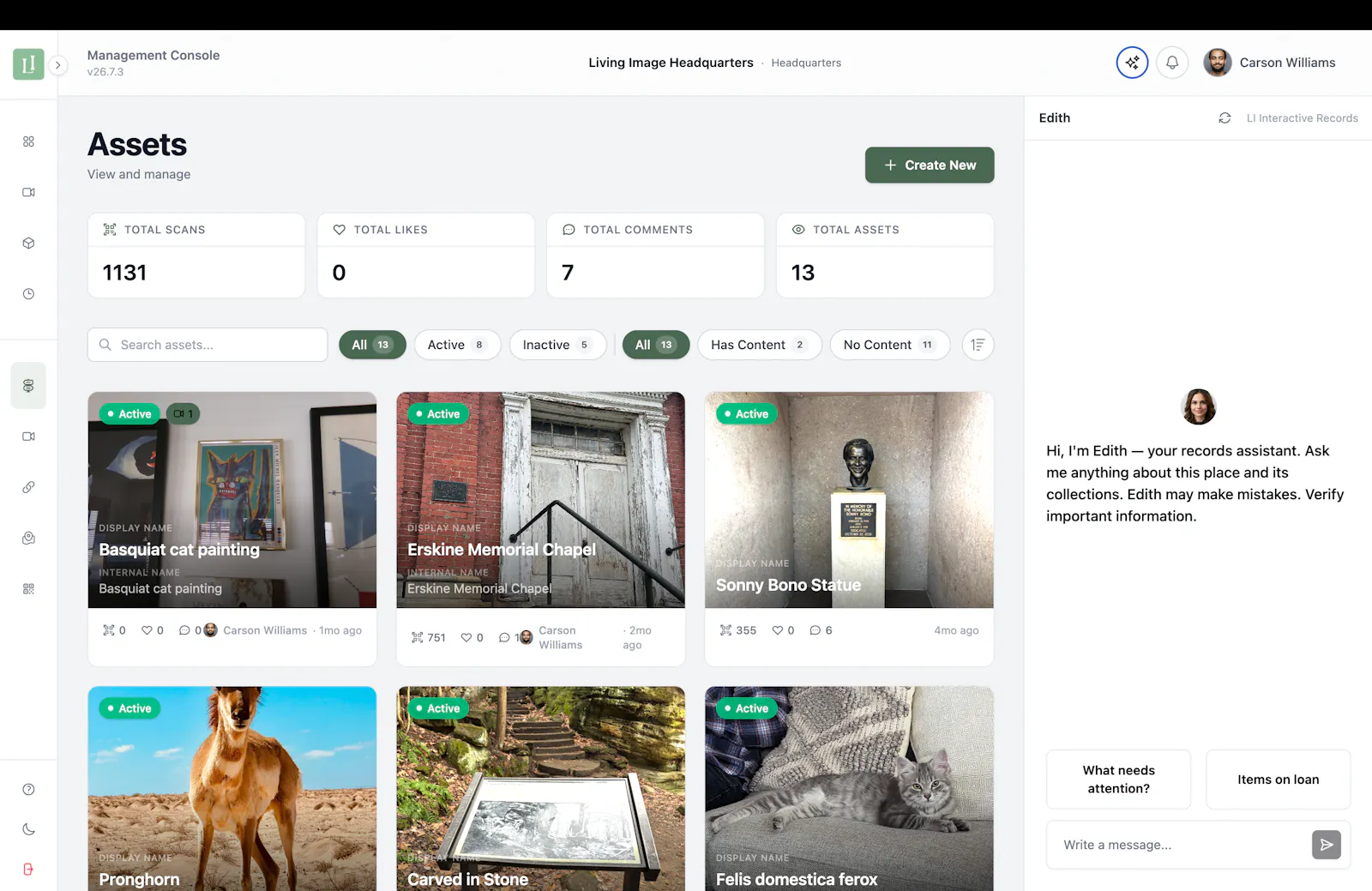Click the comment icon on Basquiat card
This screenshot has width=1372, height=891.
pos(184,630)
